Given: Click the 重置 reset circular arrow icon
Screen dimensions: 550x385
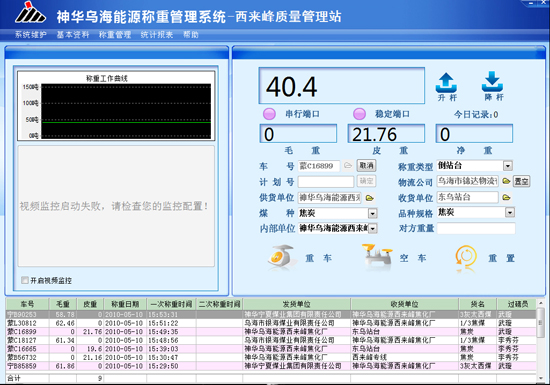Looking at the screenshot, I should (x=466, y=258).
